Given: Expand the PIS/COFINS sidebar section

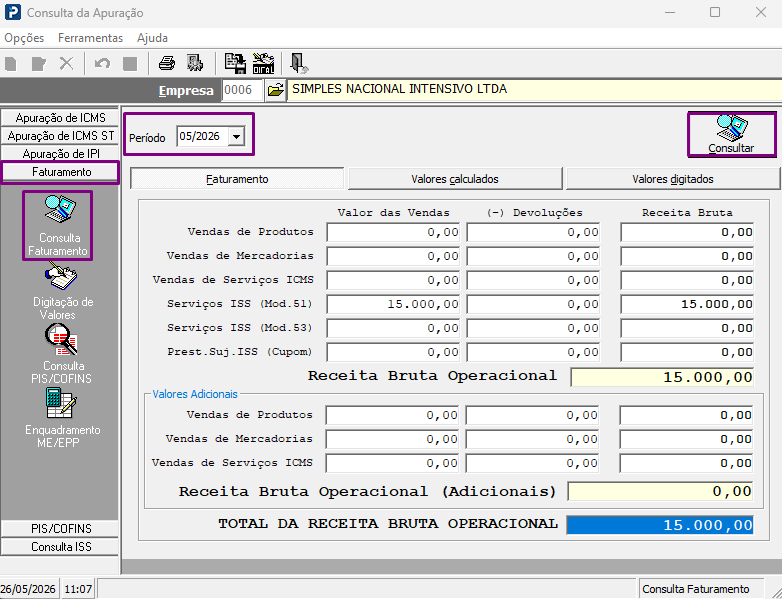Looking at the screenshot, I should coord(60,528).
